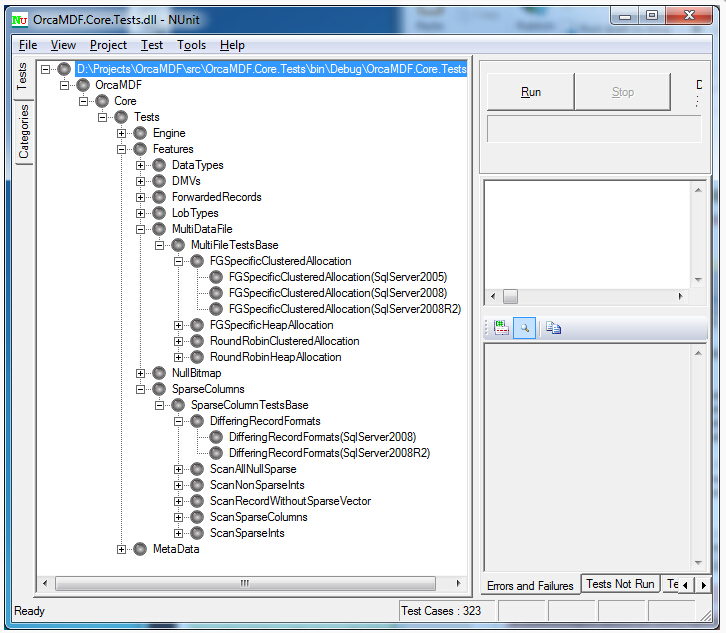This screenshot has height=633, width=726.
Task: Expand the ScanNonSparseInts node
Action: click(x=178, y=485)
